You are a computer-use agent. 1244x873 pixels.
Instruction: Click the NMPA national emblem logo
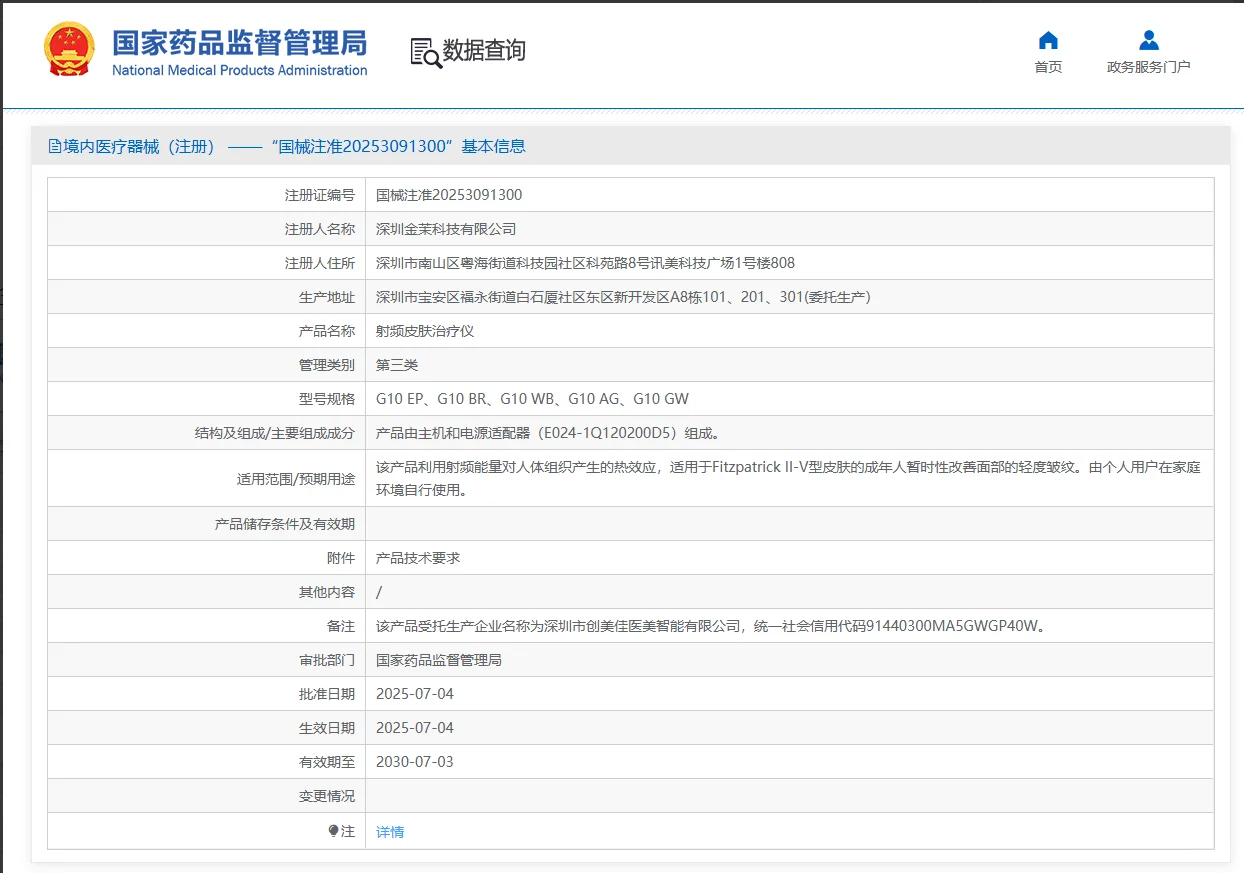[68, 48]
